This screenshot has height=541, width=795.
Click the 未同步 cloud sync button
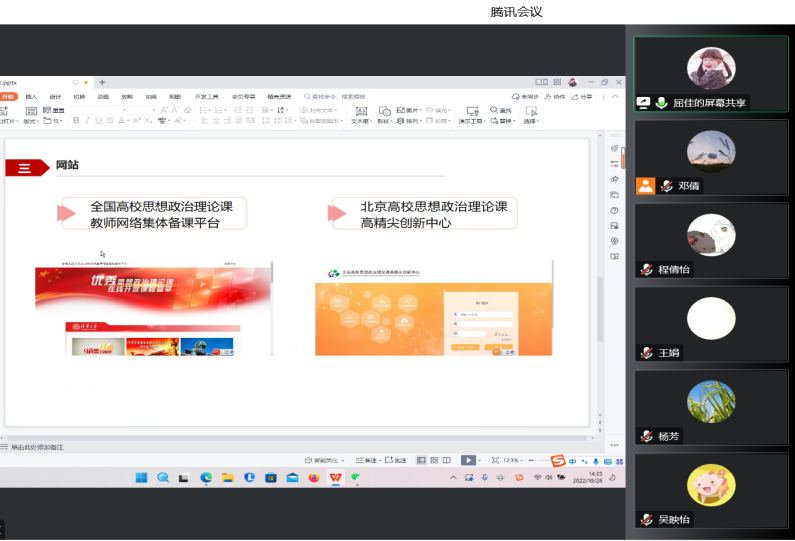[x=525, y=96]
